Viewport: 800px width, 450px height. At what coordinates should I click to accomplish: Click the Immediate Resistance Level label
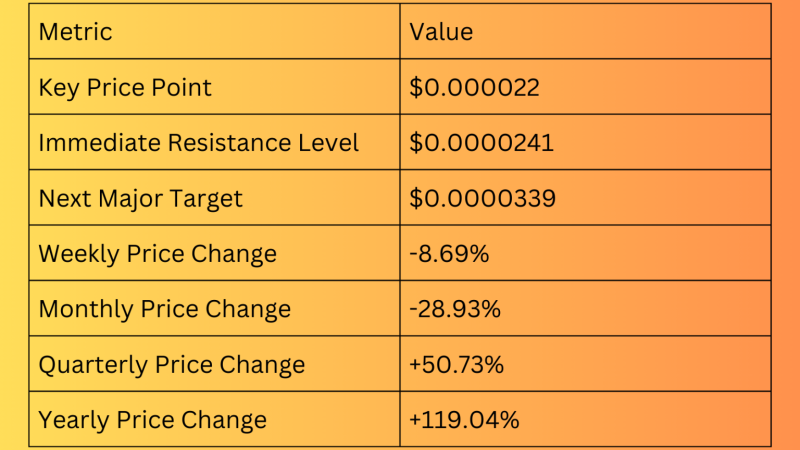click(198, 143)
